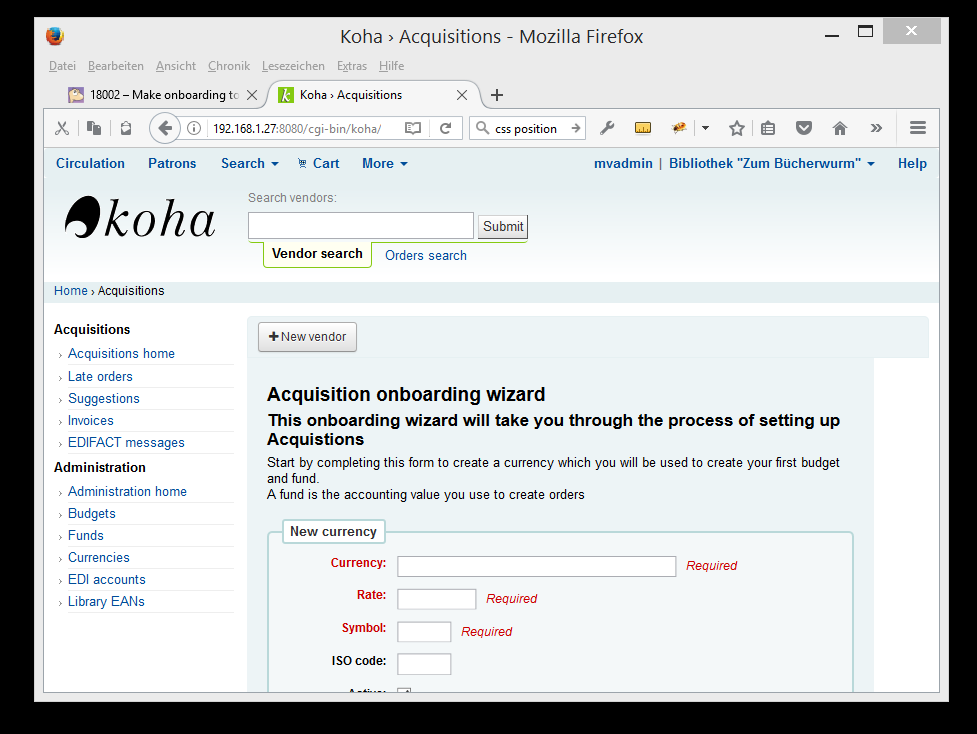Close the Koha Acquisitions tab
Image resolution: width=977 pixels, height=734 pixels.
462,95
